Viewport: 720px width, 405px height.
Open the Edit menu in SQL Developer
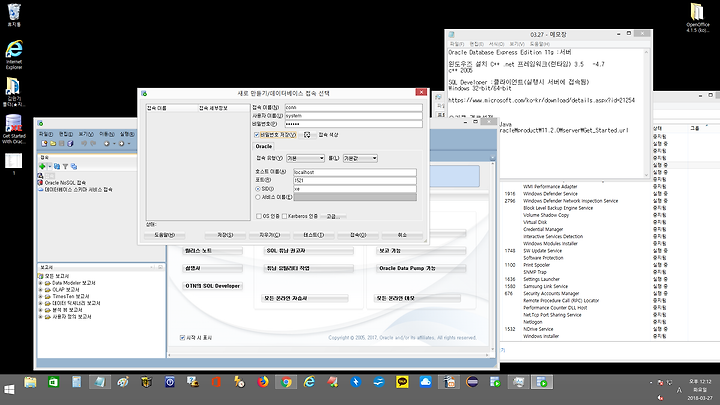[66, 134]
